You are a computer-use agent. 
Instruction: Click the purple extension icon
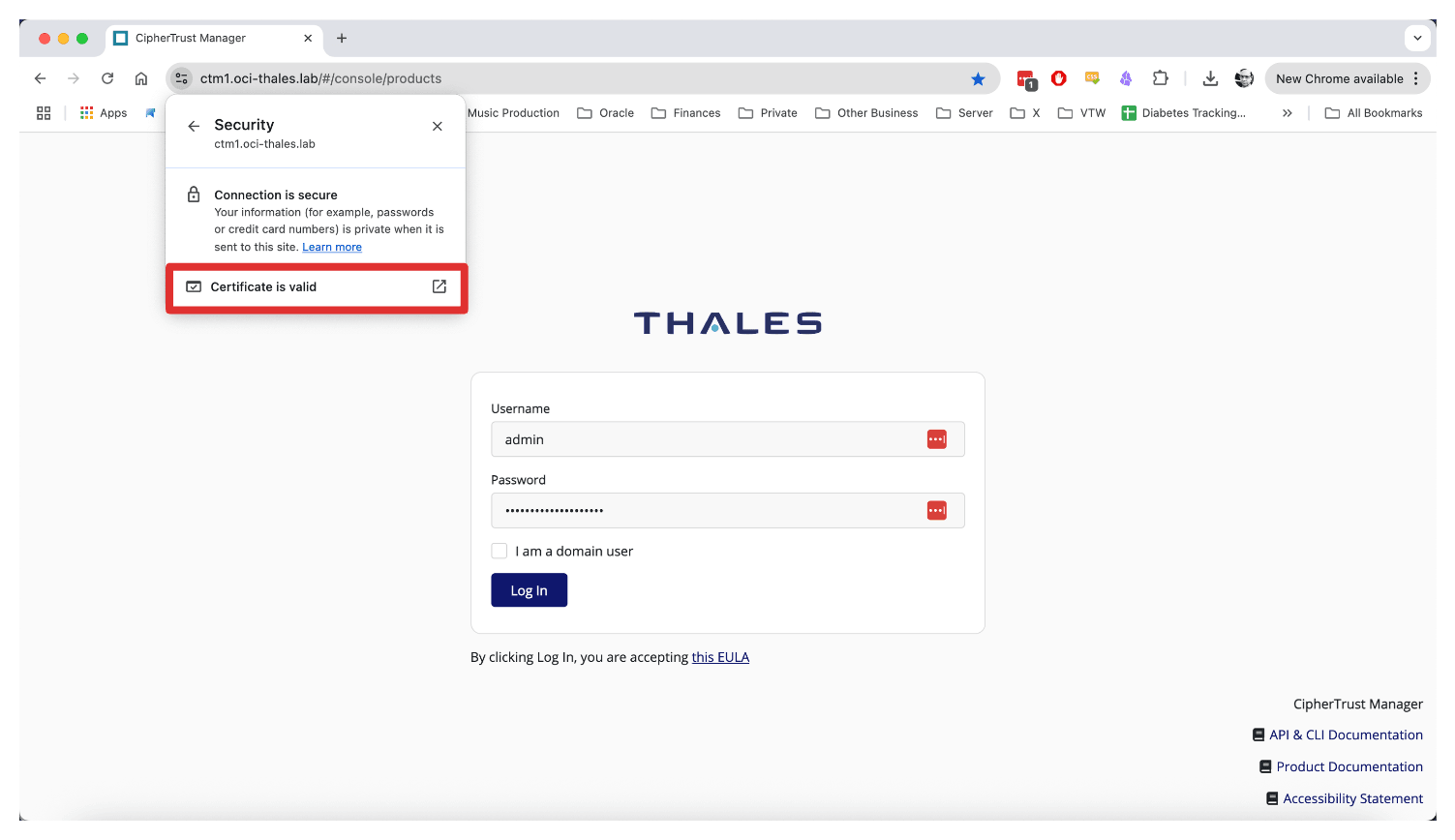(x=1126, y=78)
